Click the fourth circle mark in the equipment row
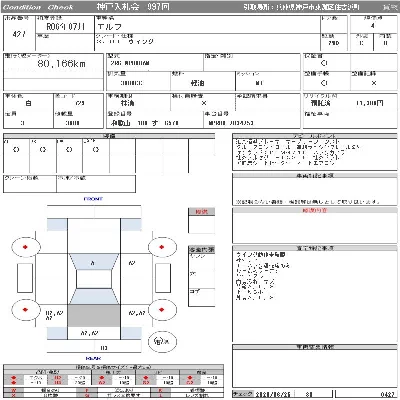 click(x=96, y=150)
